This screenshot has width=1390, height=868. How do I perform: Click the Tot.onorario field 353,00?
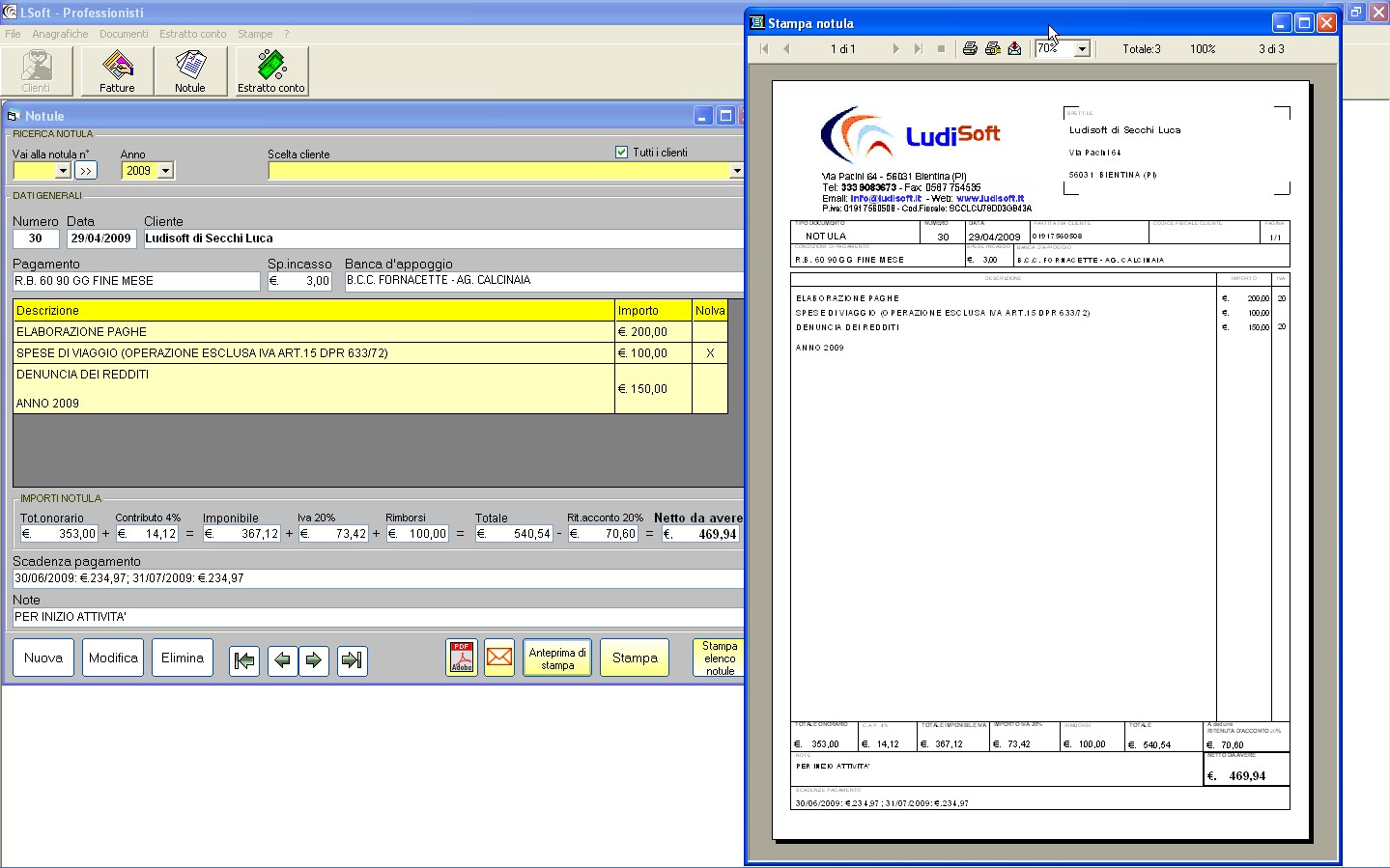click(x=59, y=533)
